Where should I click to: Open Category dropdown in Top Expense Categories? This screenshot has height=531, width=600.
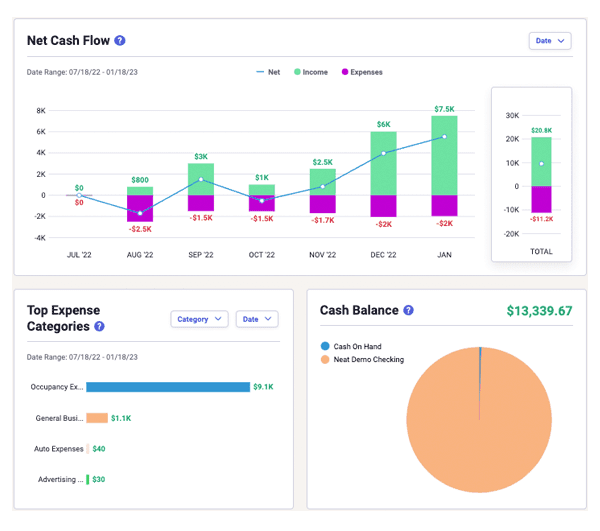point(199,319)
